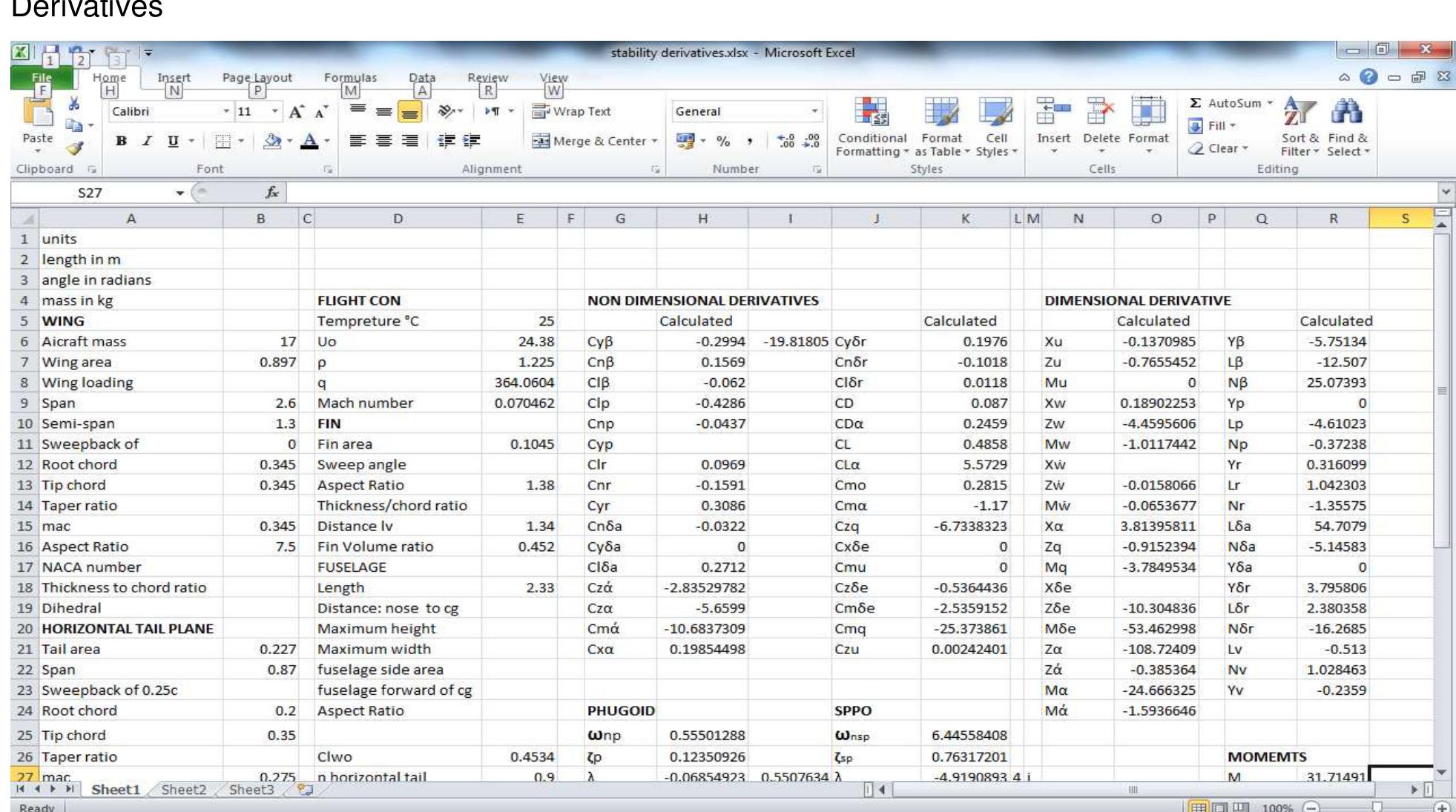Open the File tab
This screenshot has height=812, width=1456.
pos(42,77)
